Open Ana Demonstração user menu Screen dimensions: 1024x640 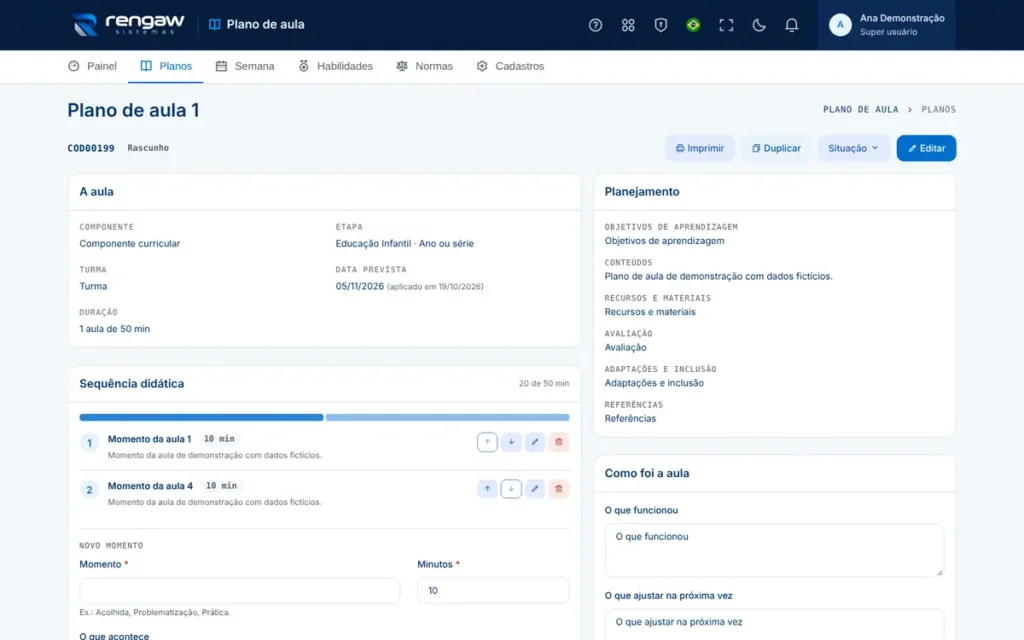point(887,25)
